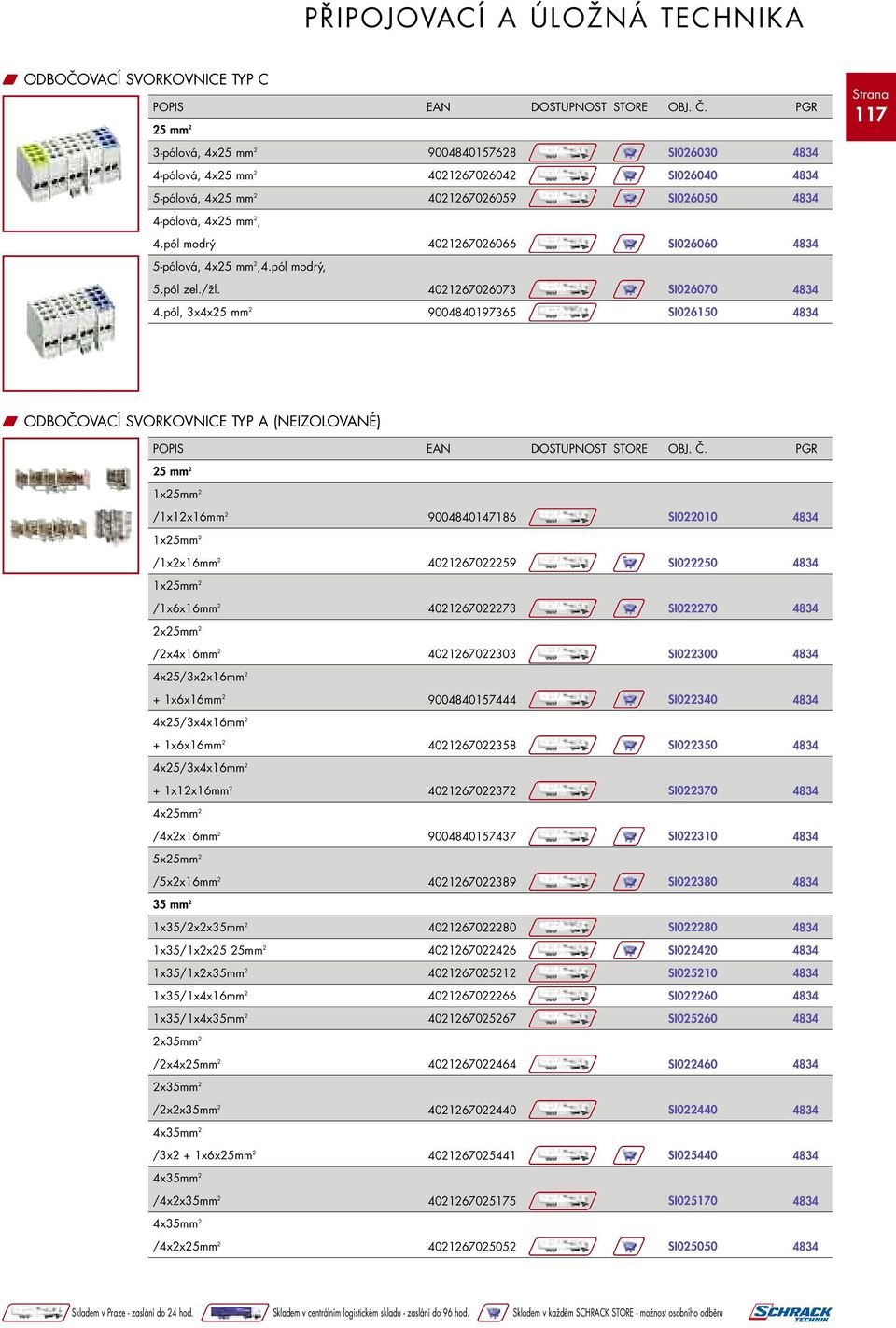Click the truck availability icon for SI022280
The width and height of the screenshot is (896, 1328).
point(563,928)
